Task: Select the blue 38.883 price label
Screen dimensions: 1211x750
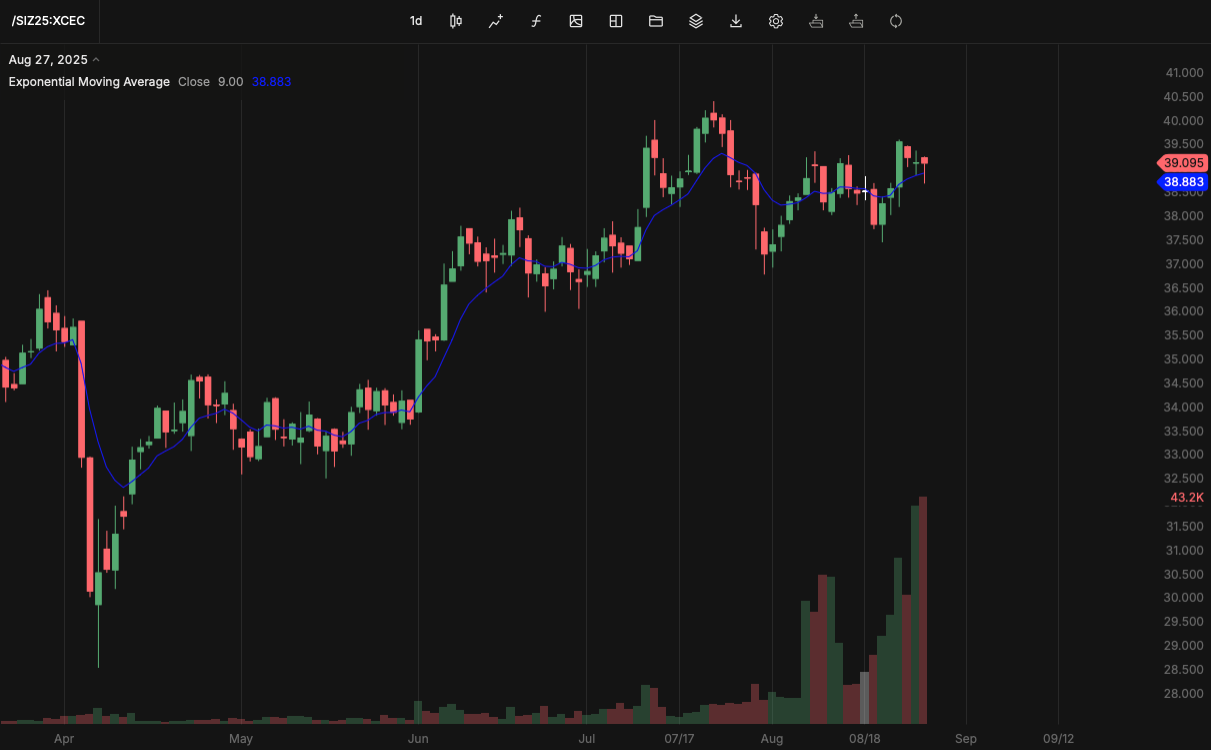Action: click(x=1183, y=182)
